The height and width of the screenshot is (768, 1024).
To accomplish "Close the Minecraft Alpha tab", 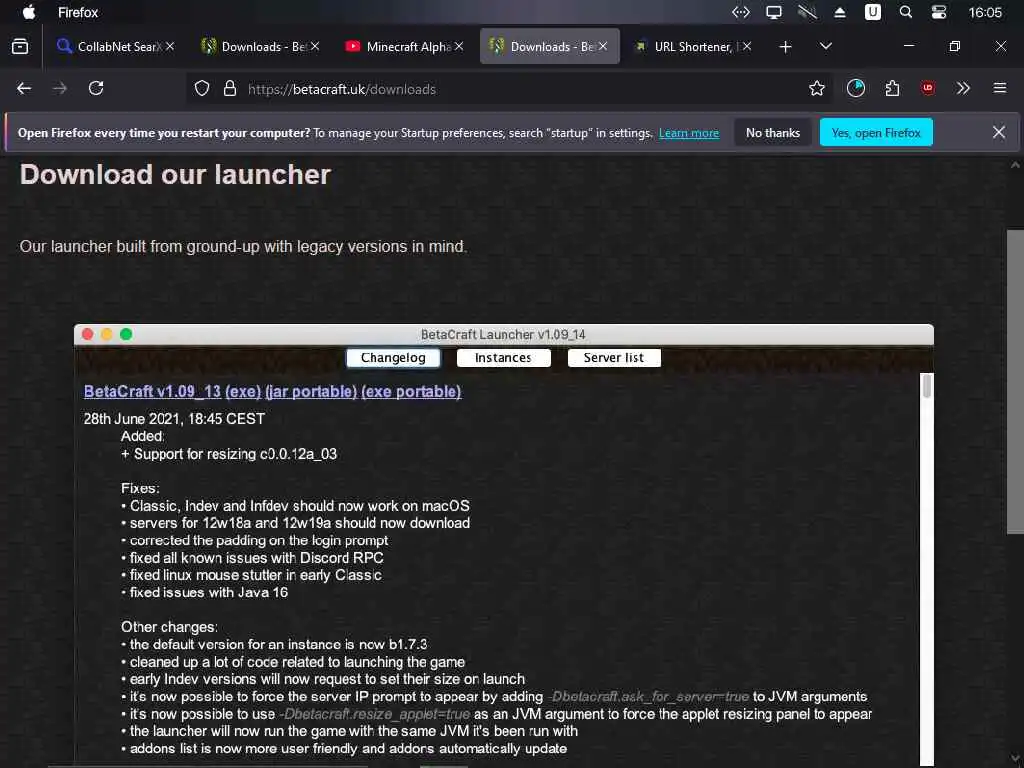I will (459, 46).
